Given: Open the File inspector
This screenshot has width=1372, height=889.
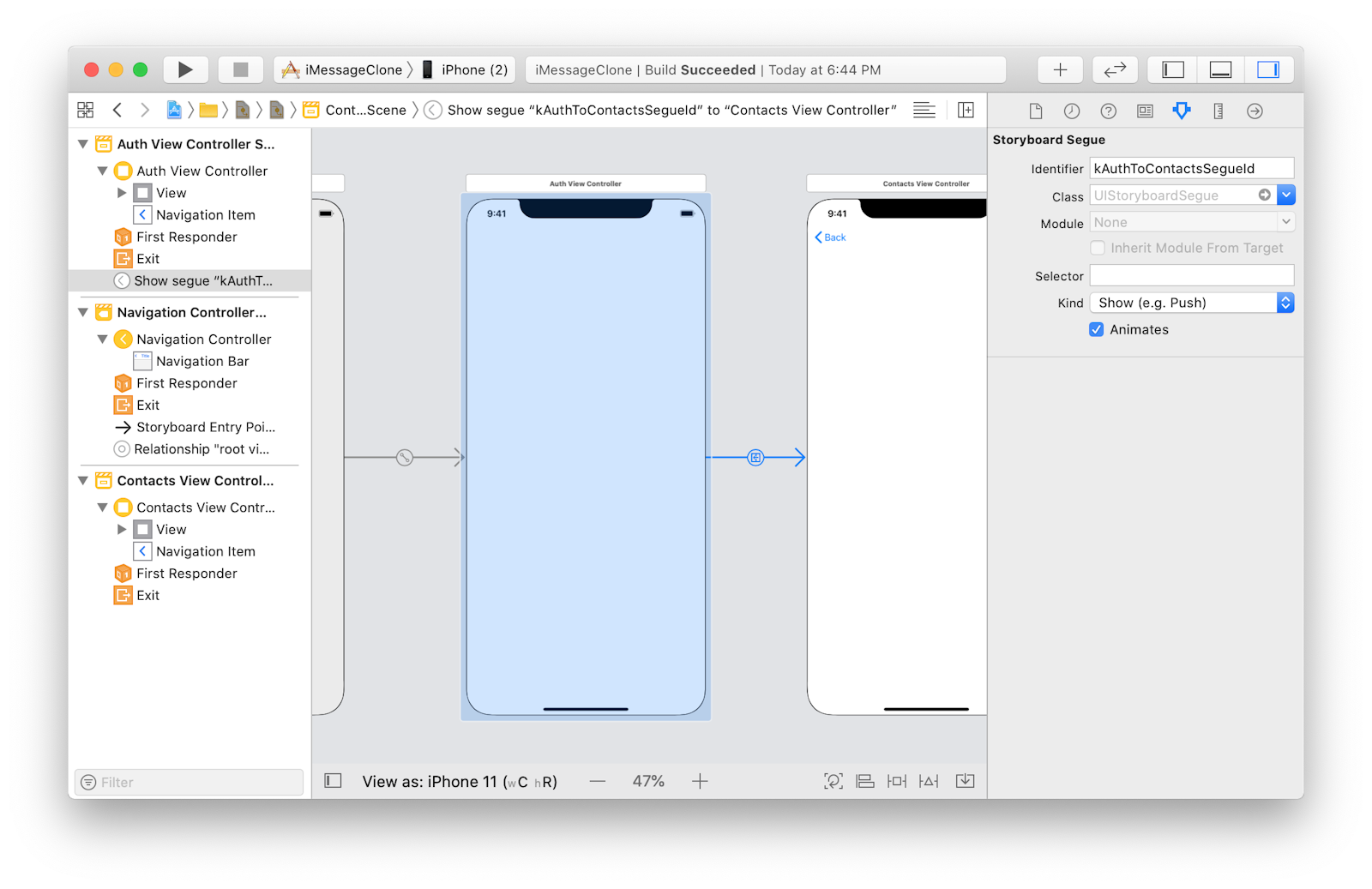Looking at the screenshot, I should [x=1035, y=110].
